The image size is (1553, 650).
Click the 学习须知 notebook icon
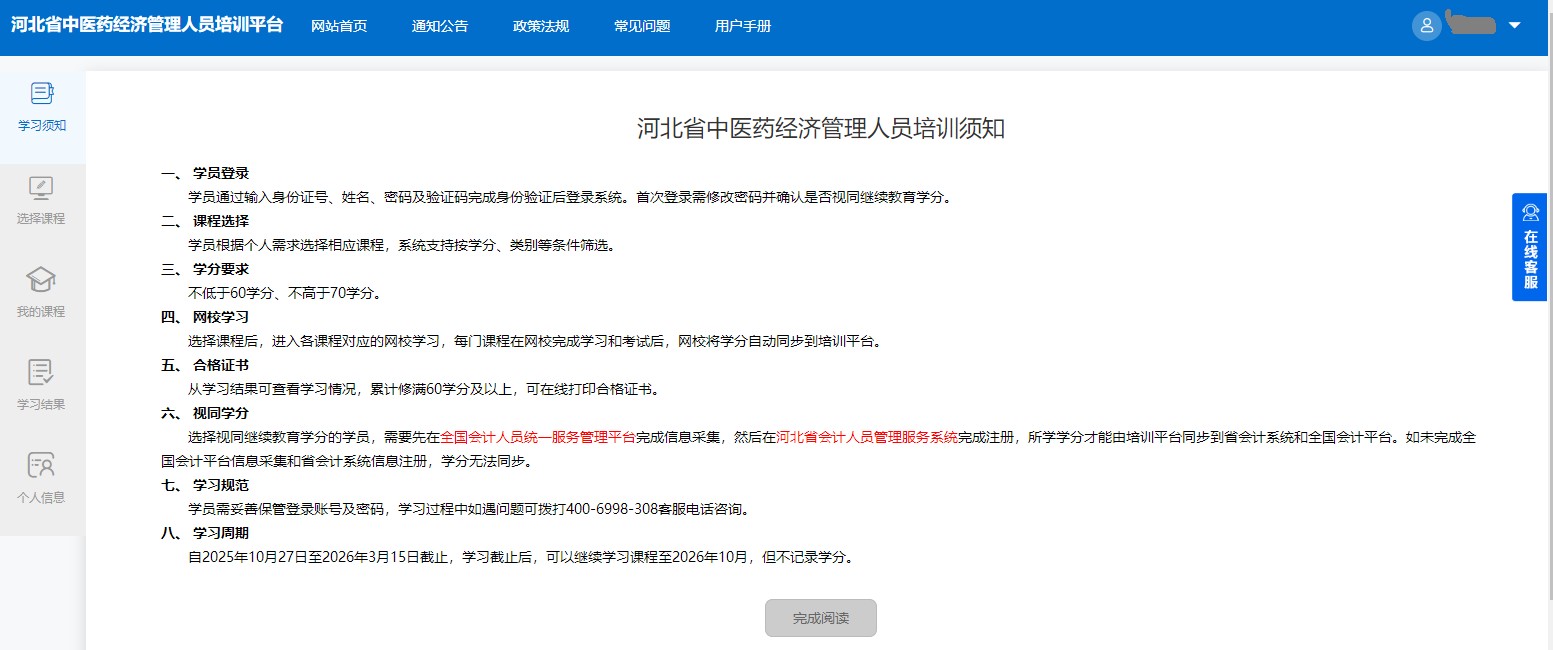pos(42,94)
